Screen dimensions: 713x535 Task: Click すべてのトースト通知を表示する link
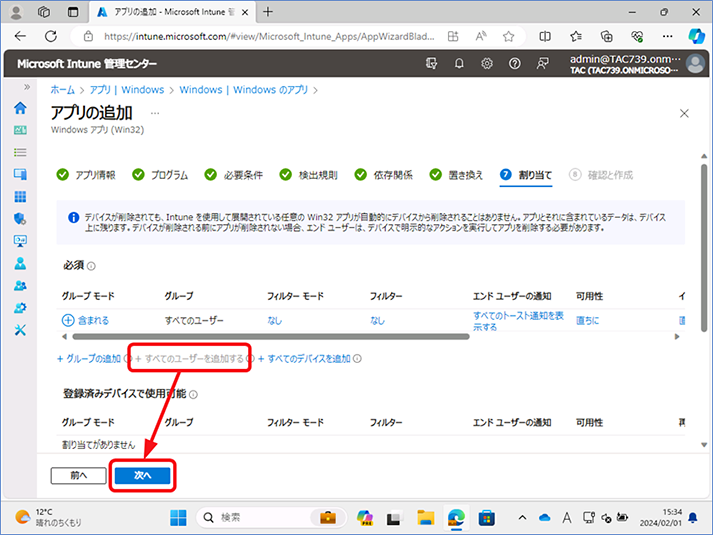518,321
